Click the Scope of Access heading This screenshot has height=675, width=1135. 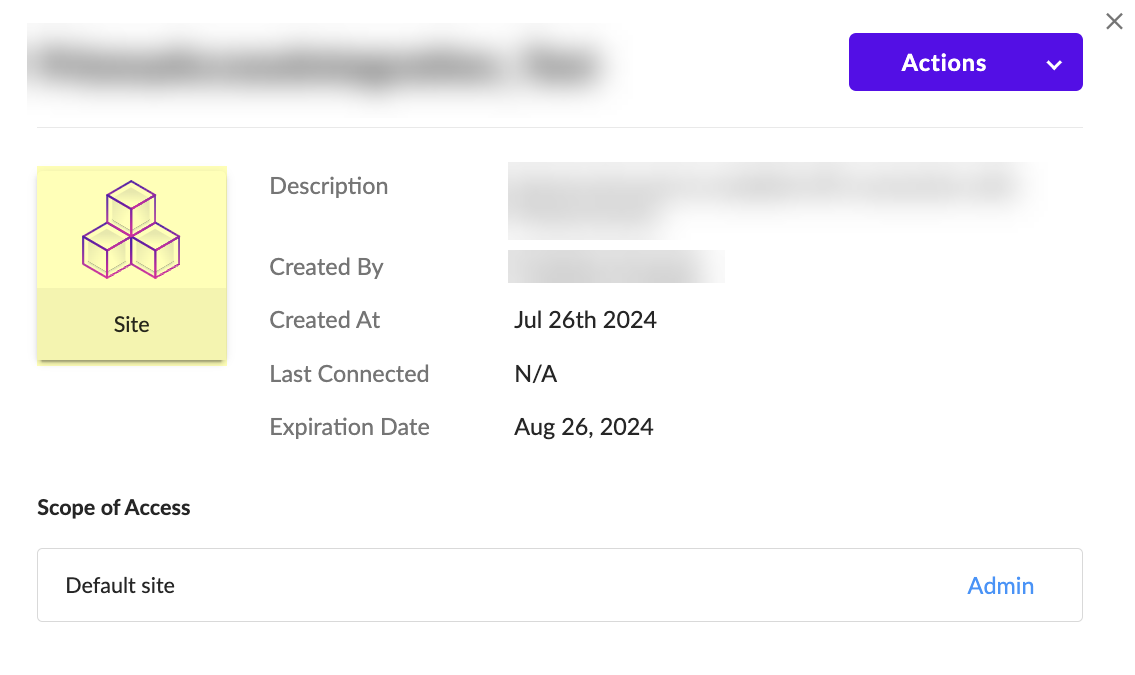click(113, 507)
